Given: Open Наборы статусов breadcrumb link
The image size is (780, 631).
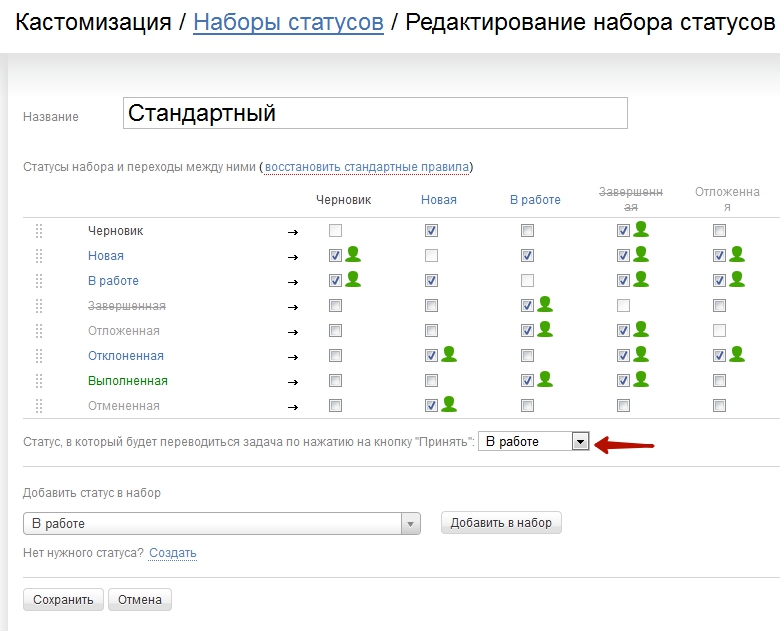Looking at the screenshot, I should coord(288,22).
